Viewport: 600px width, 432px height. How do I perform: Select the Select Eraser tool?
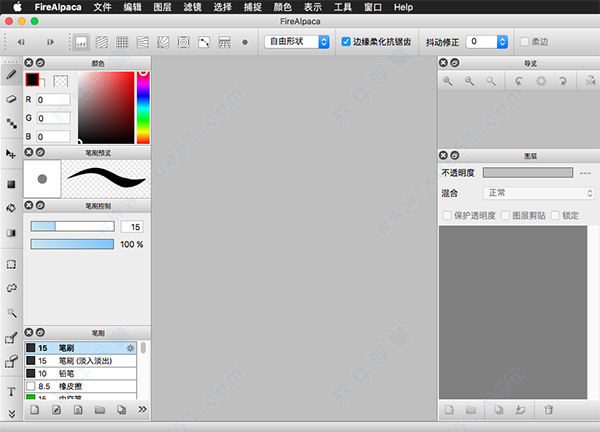pyautogui.click(x=11, y=361)
